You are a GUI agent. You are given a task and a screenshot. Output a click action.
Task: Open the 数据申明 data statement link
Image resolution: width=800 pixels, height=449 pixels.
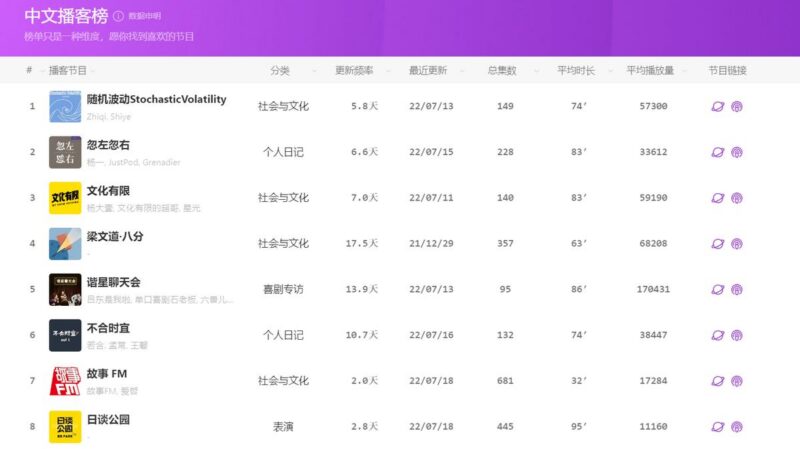click(144, 16)
